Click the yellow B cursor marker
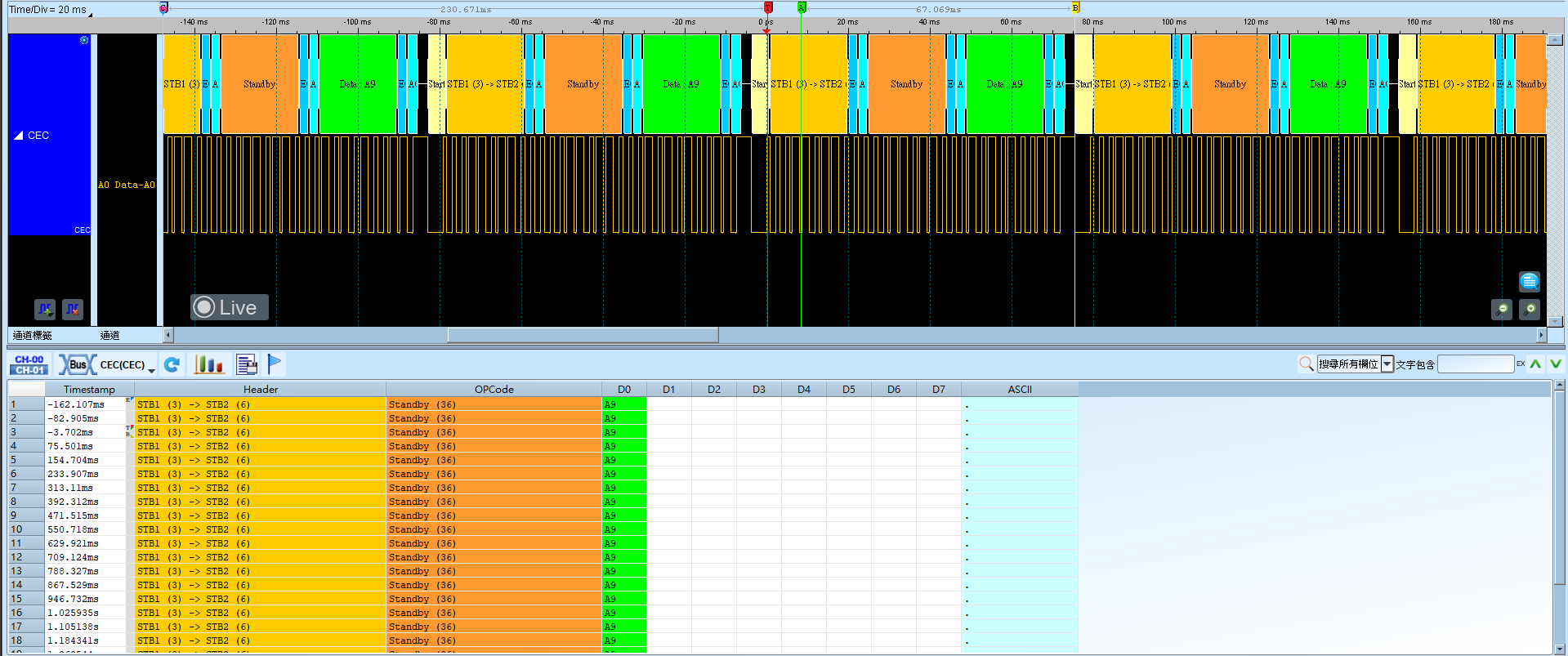Viewport: 1568px width, 656px height. pyautogui.click(x=1075, y=7)
